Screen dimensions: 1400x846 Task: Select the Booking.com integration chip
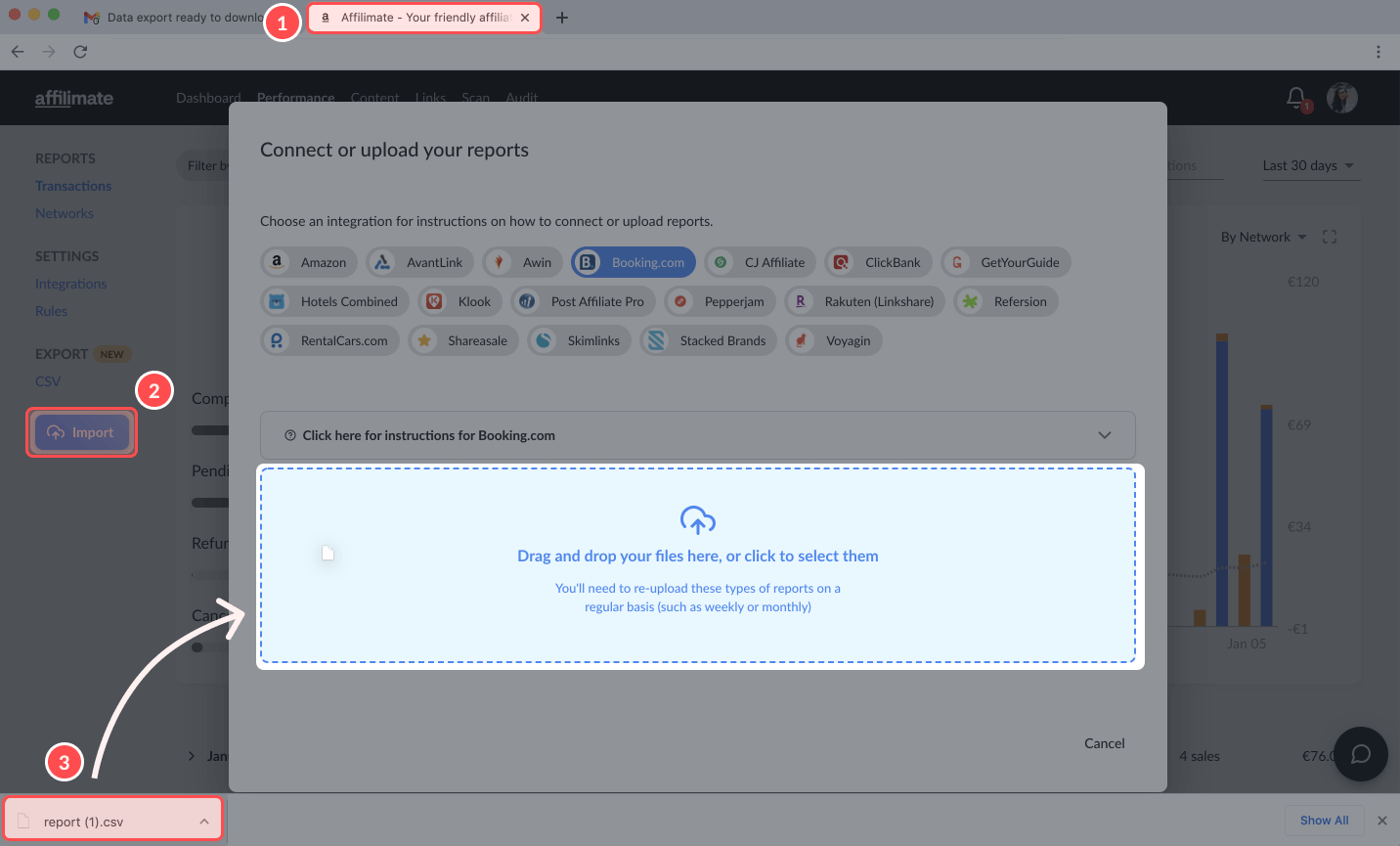point(634,262)
